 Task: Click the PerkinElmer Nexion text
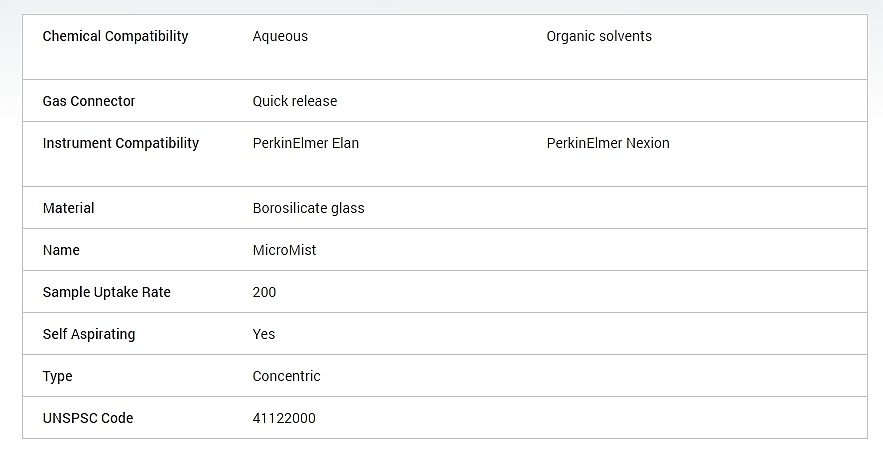(x=608, y=144)
